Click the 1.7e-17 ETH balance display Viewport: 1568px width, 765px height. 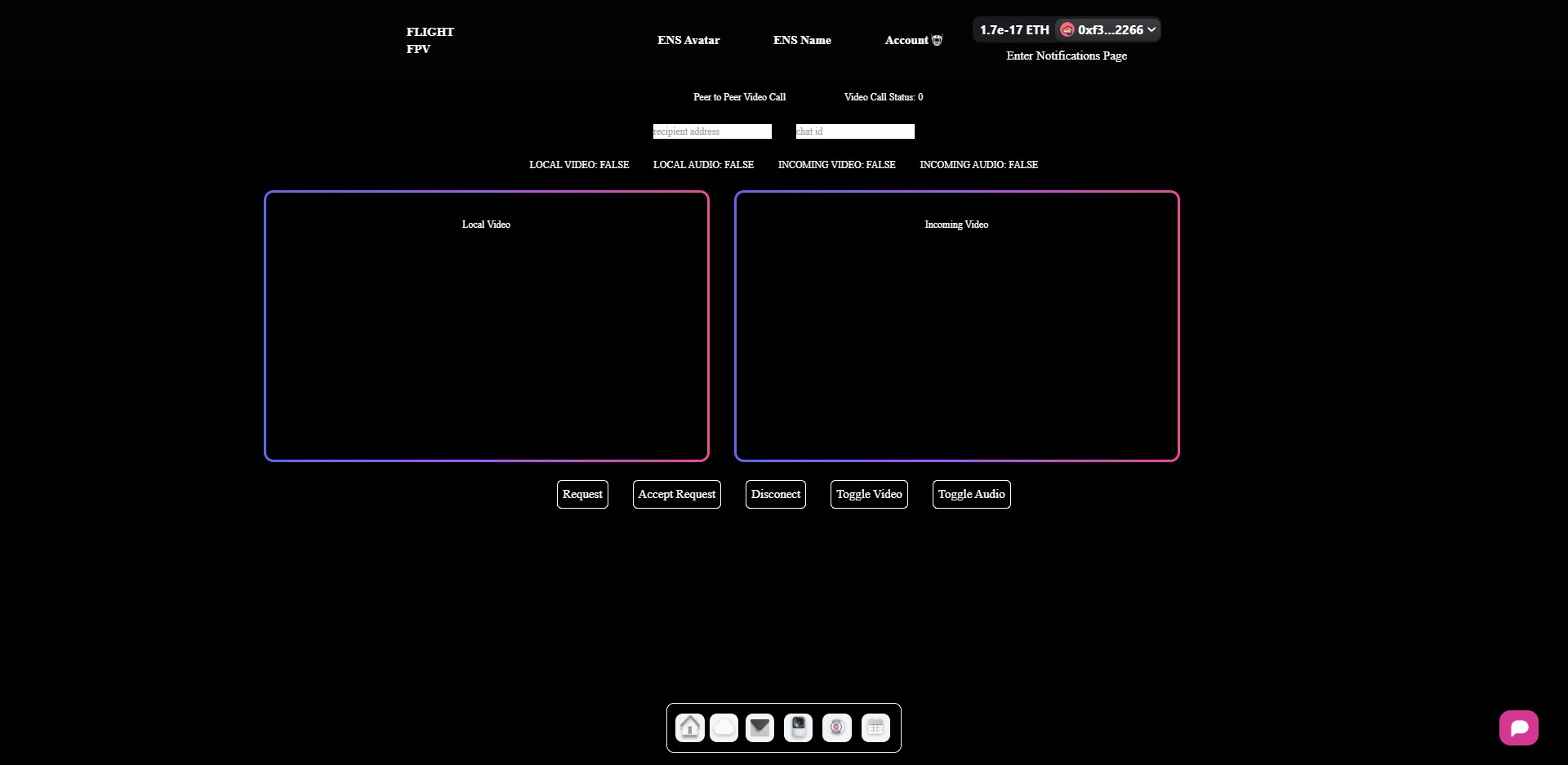click(x=1013, y=29)
